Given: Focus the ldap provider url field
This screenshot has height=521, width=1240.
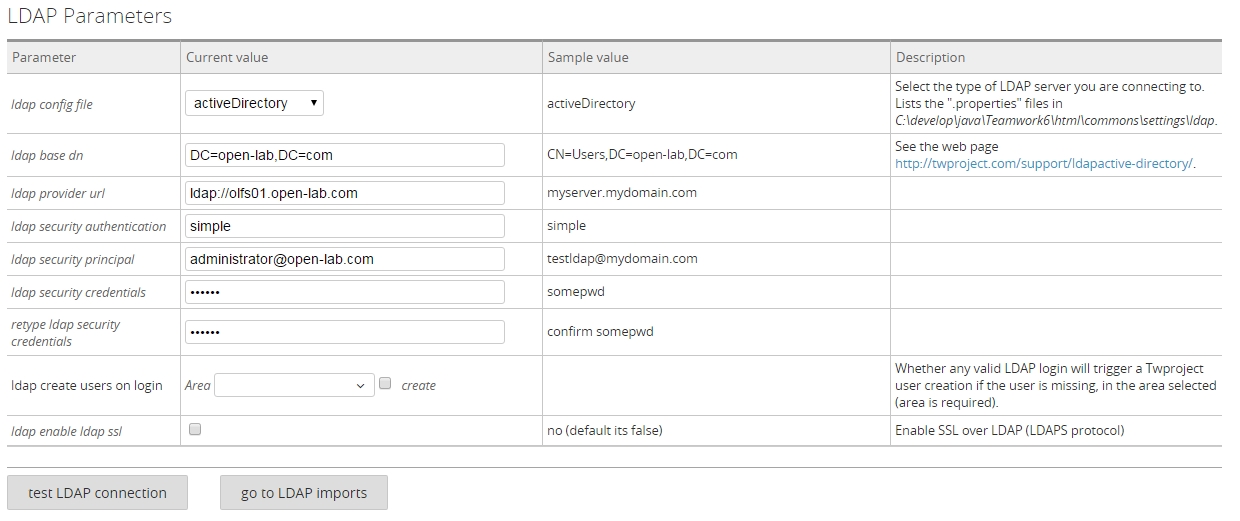Looking at the screenshot, I should click(x=345, y=193).
